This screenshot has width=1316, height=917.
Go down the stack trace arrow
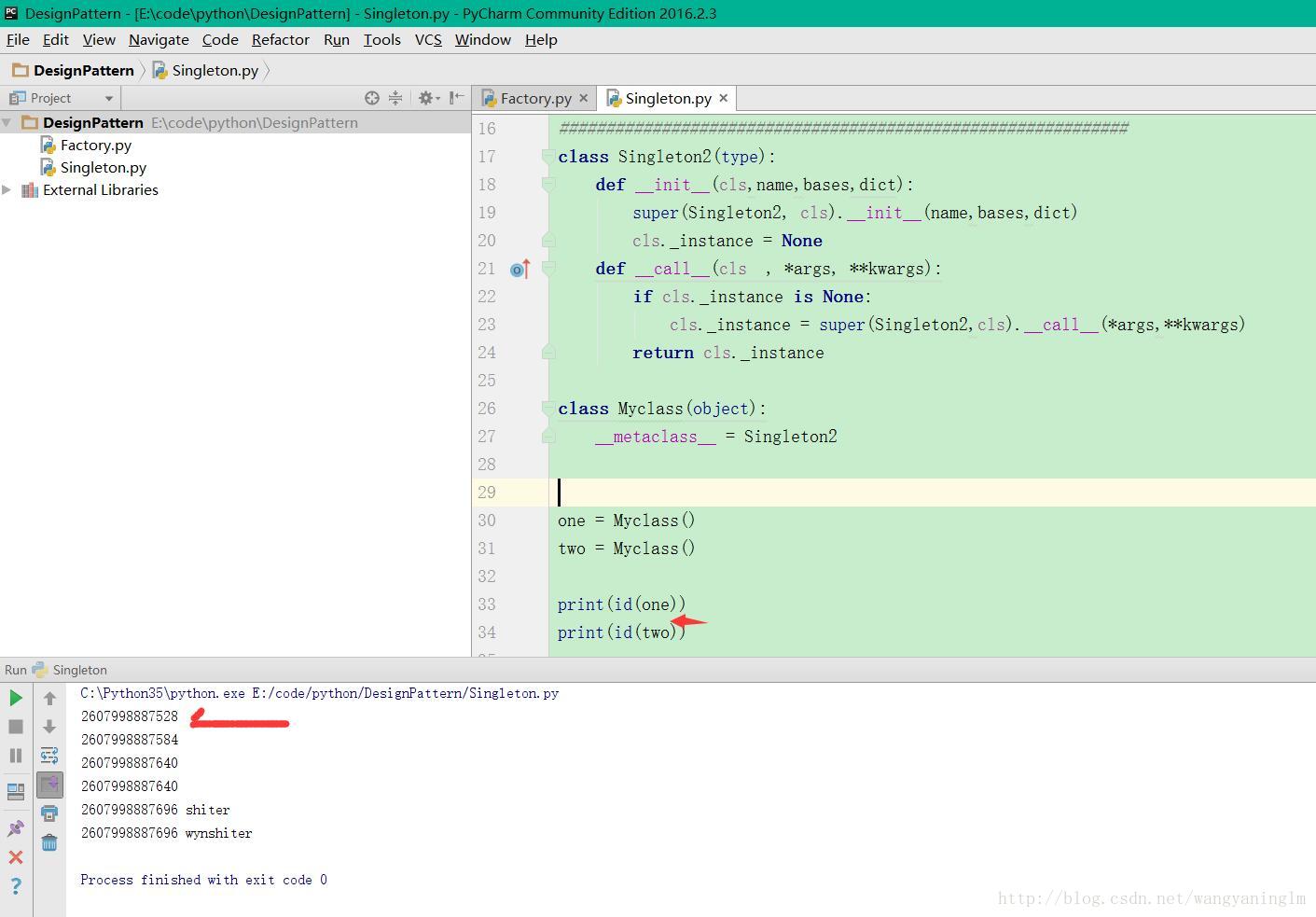point(49,727)
